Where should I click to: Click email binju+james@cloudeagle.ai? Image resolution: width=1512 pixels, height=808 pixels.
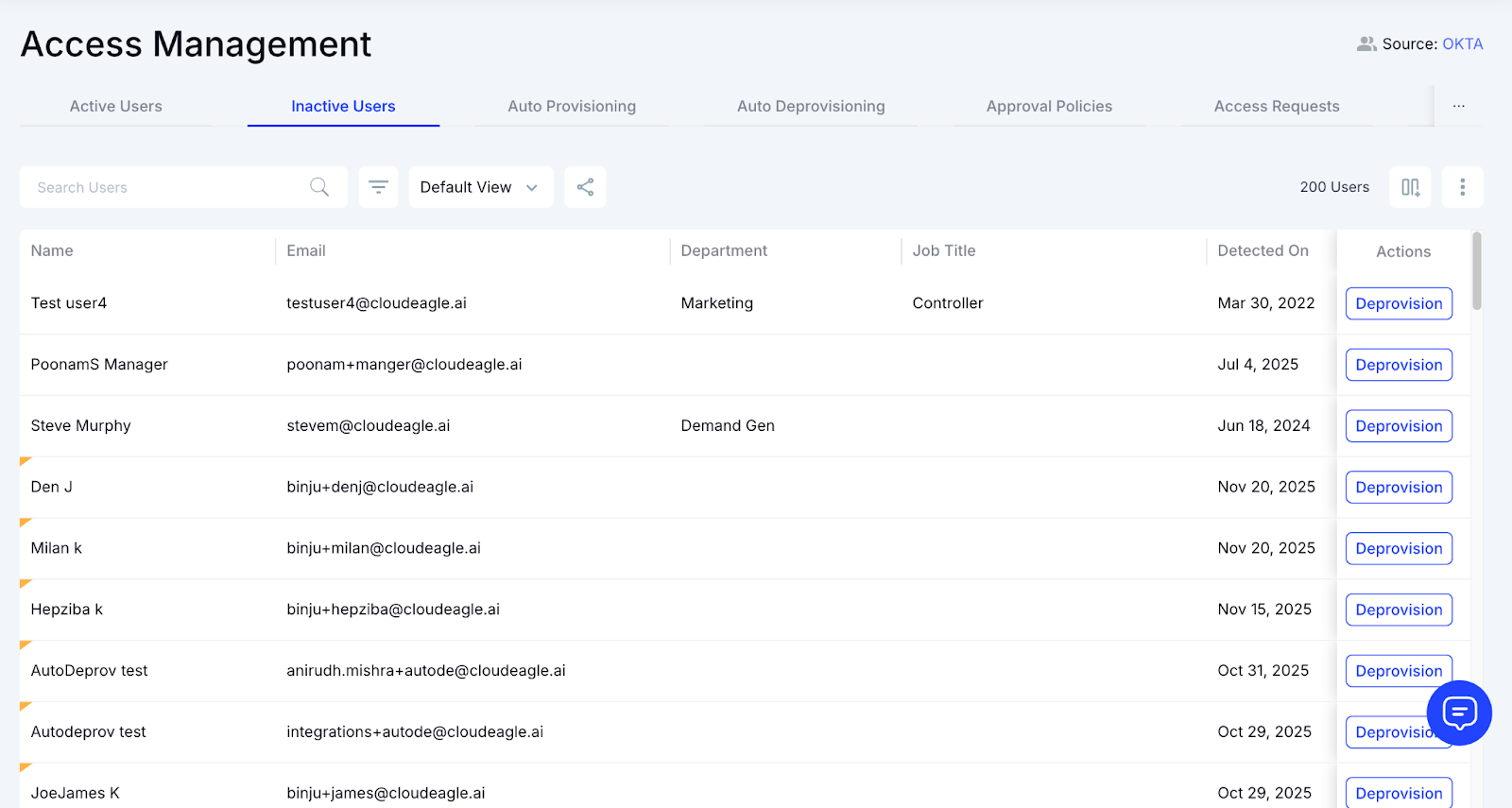(386, 793)
